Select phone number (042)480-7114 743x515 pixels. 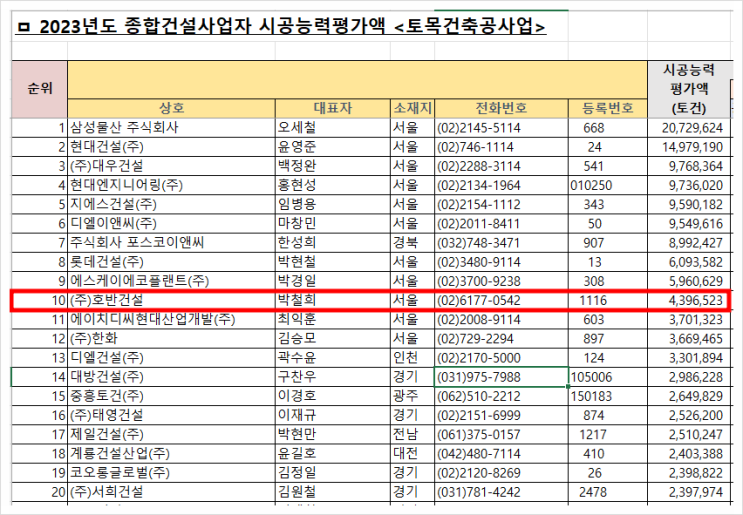(501, 454)
